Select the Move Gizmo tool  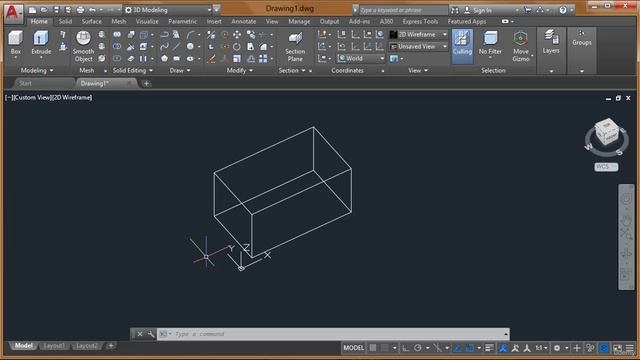point(521,46)
